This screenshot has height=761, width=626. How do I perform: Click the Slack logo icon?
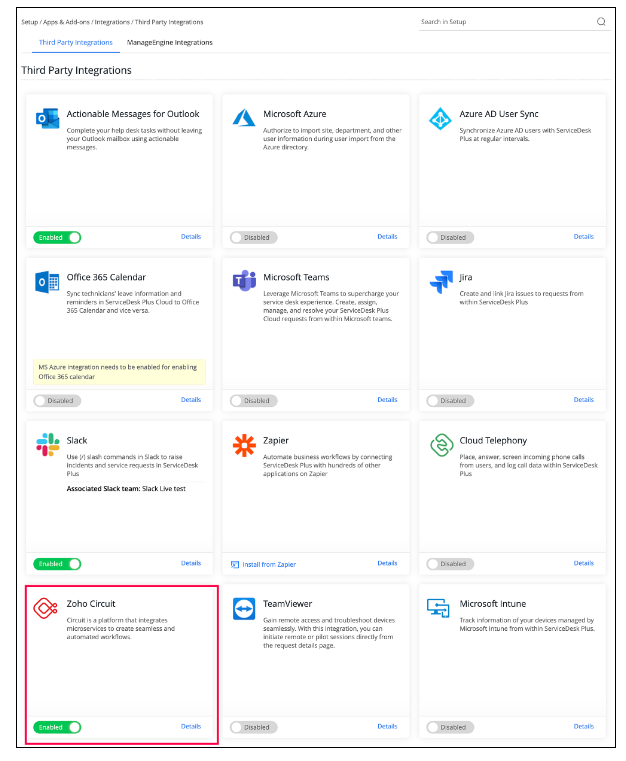coord(48,445)
